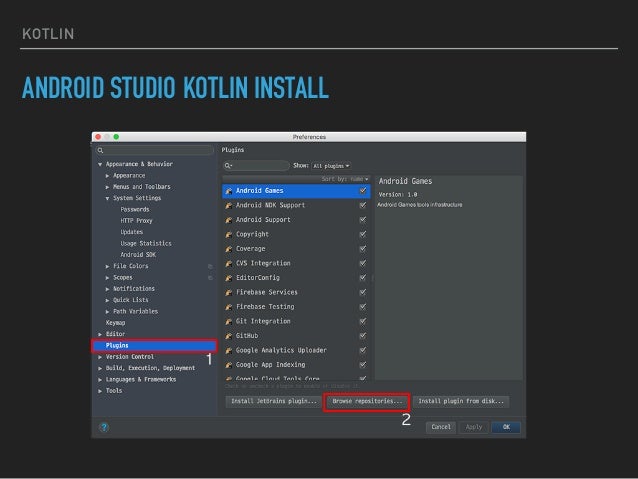Click Install JetBrains plugin button

(273, 401)
